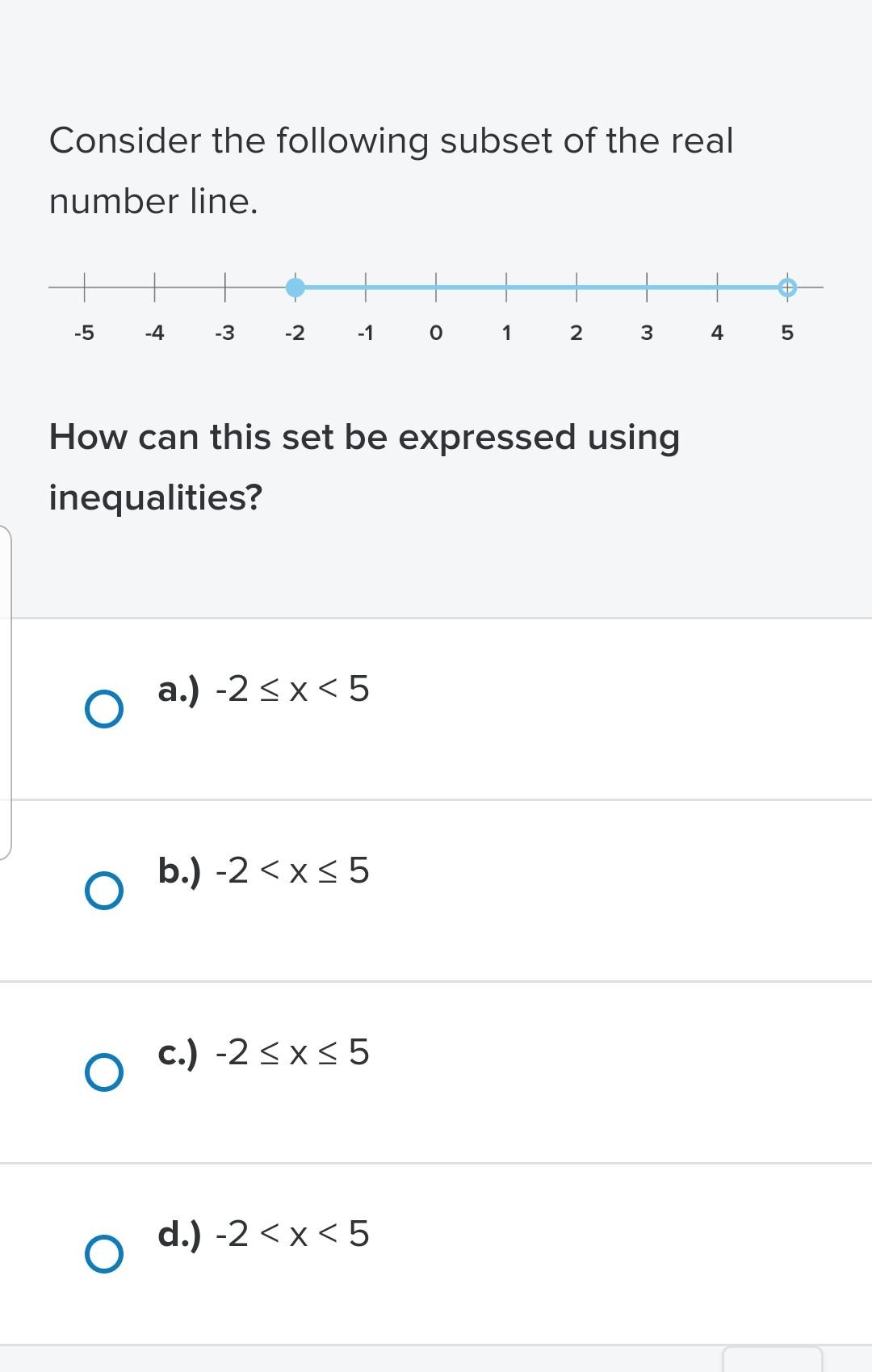872x1372 pixels.
Task: Select radio button for option d.)
Action: pos(103,1256)
